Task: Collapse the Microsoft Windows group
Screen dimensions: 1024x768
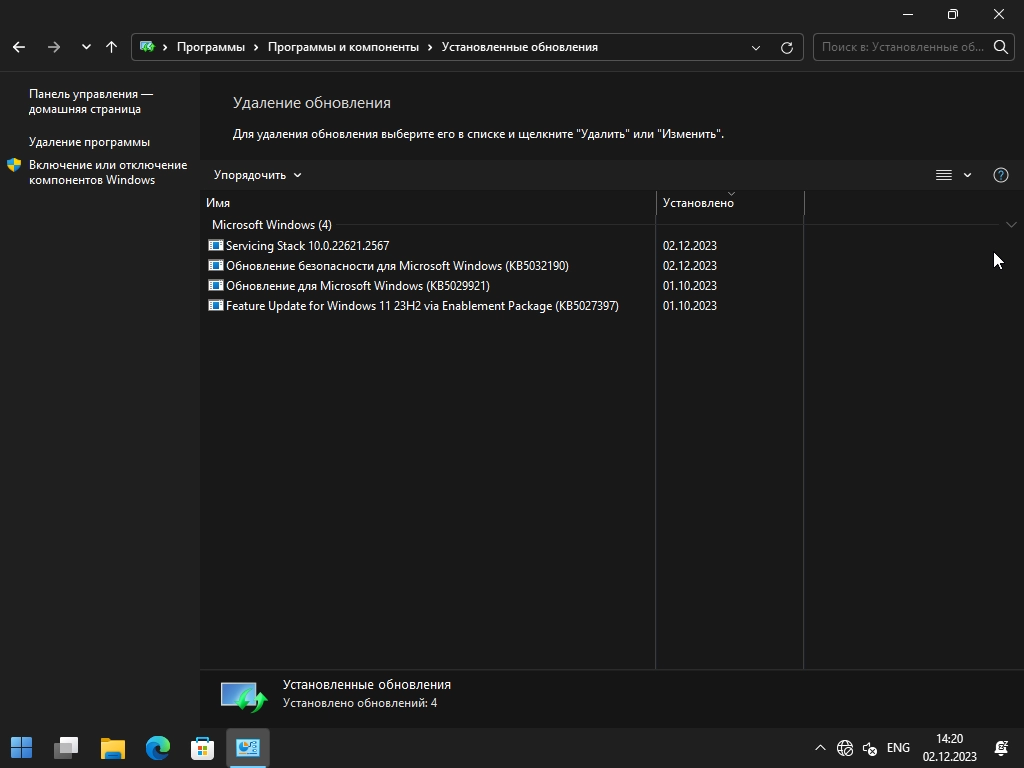Action: click(1010, 225)
